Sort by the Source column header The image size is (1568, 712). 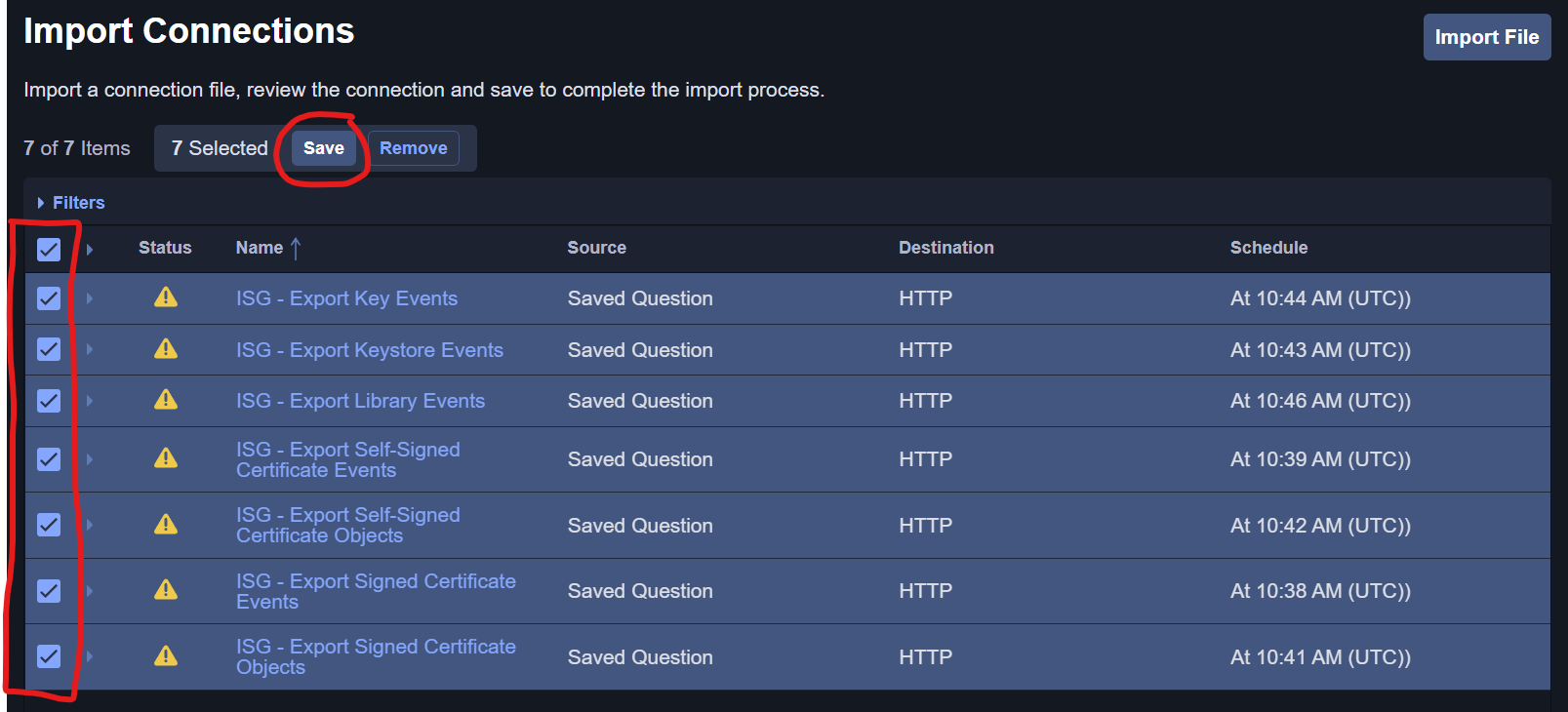(x=596, y=248)
